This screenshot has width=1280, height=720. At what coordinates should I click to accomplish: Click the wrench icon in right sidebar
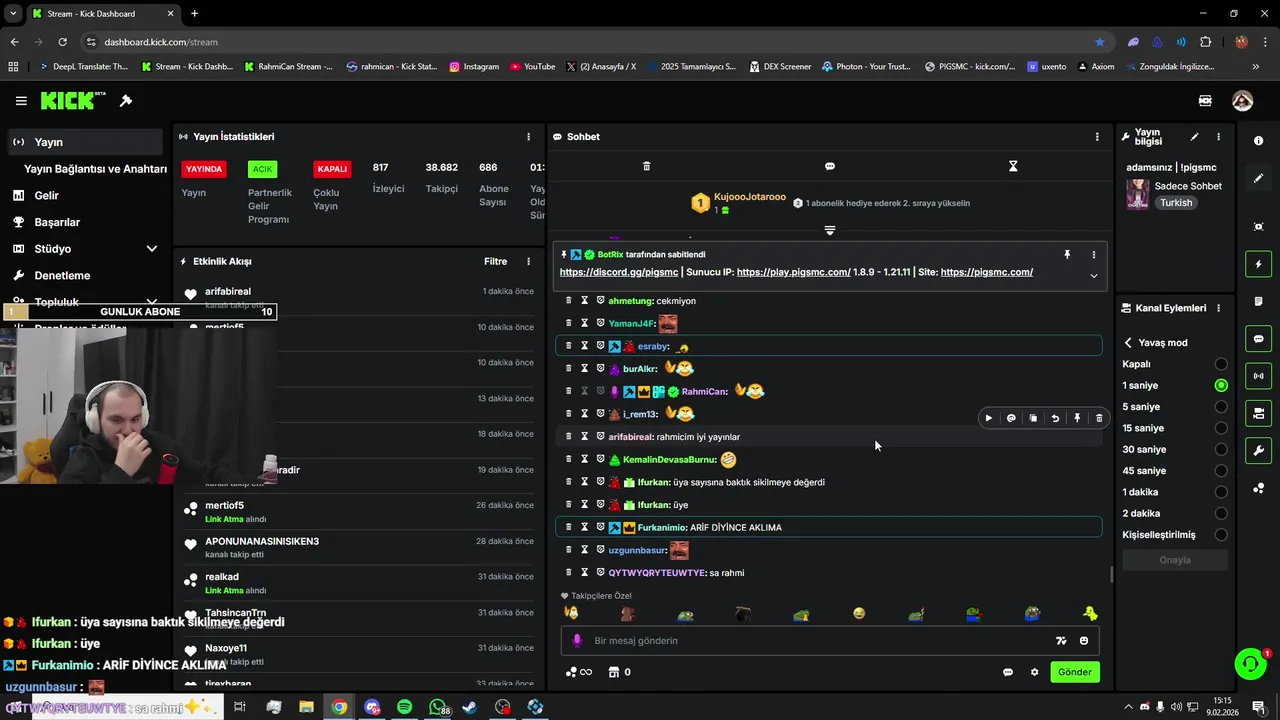pyautogui.click(x=1258, y=450)
